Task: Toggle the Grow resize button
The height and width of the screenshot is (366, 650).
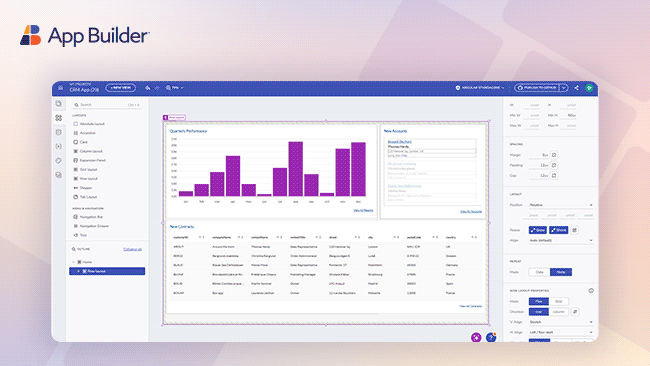Action: (x=538, y=230)
